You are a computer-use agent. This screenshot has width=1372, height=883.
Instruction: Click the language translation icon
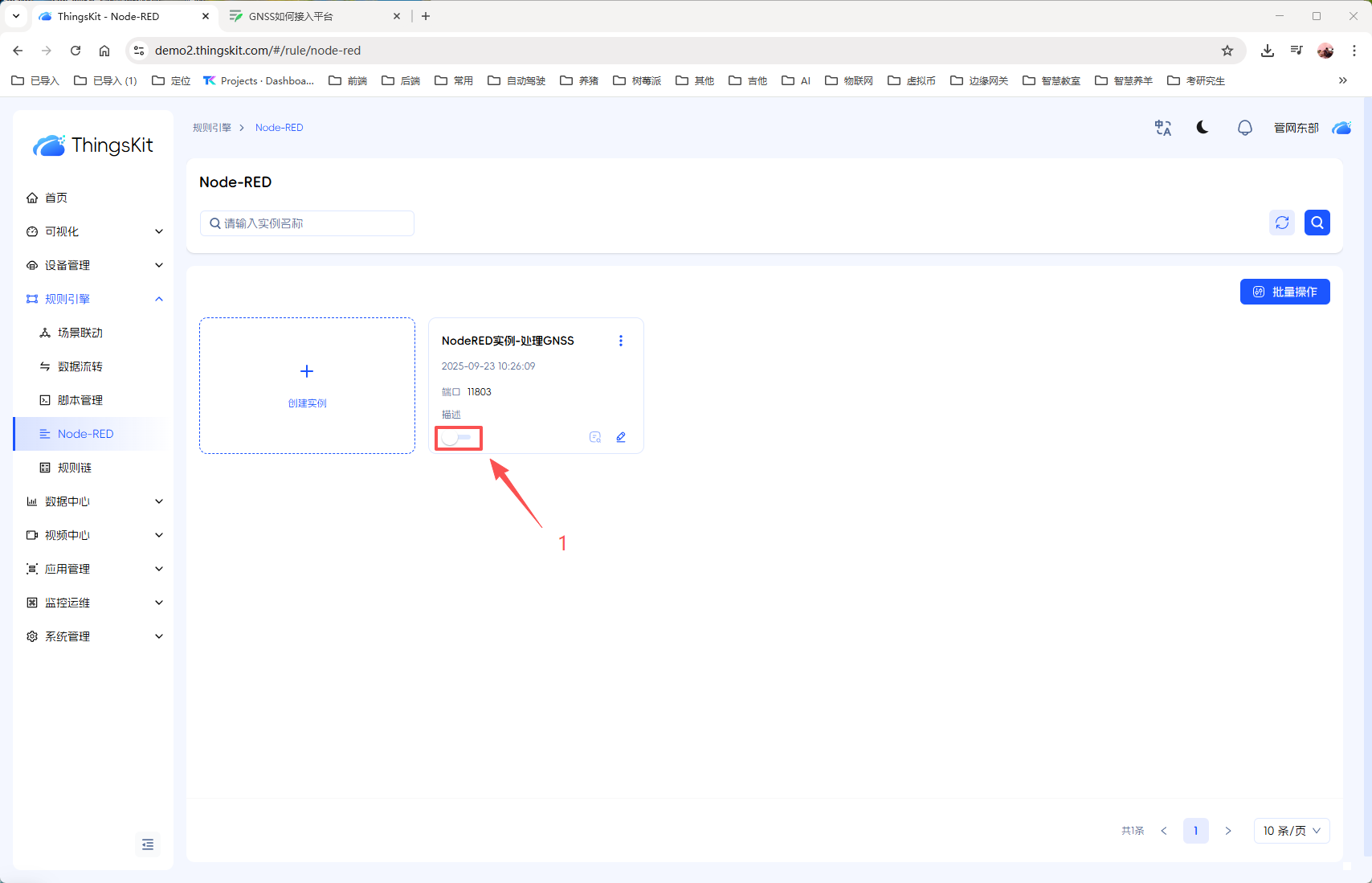coord(1162,128)
